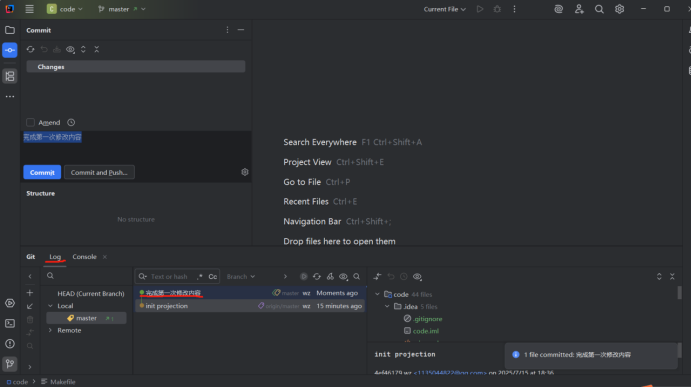Screen dimensions: 691x387
Task: Refresh the Git log
Action: [317, 276]
